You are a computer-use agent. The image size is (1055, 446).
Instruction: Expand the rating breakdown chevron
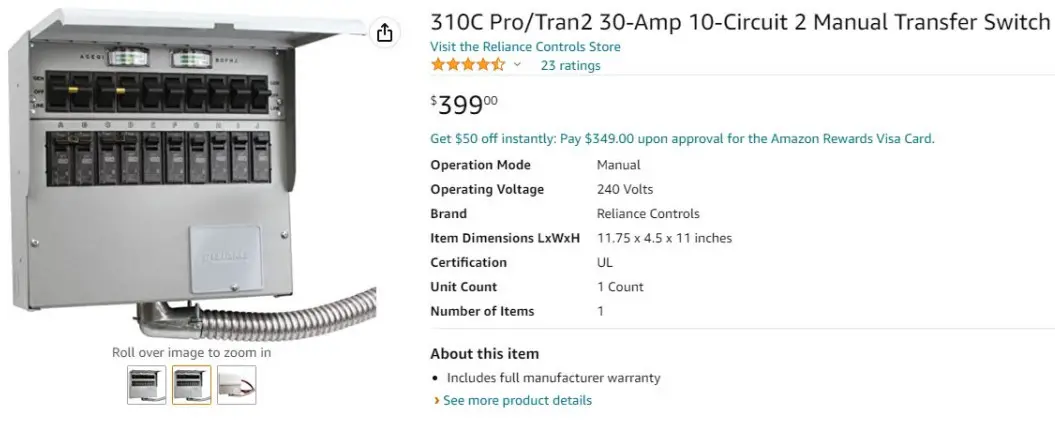tap(518, 65)
